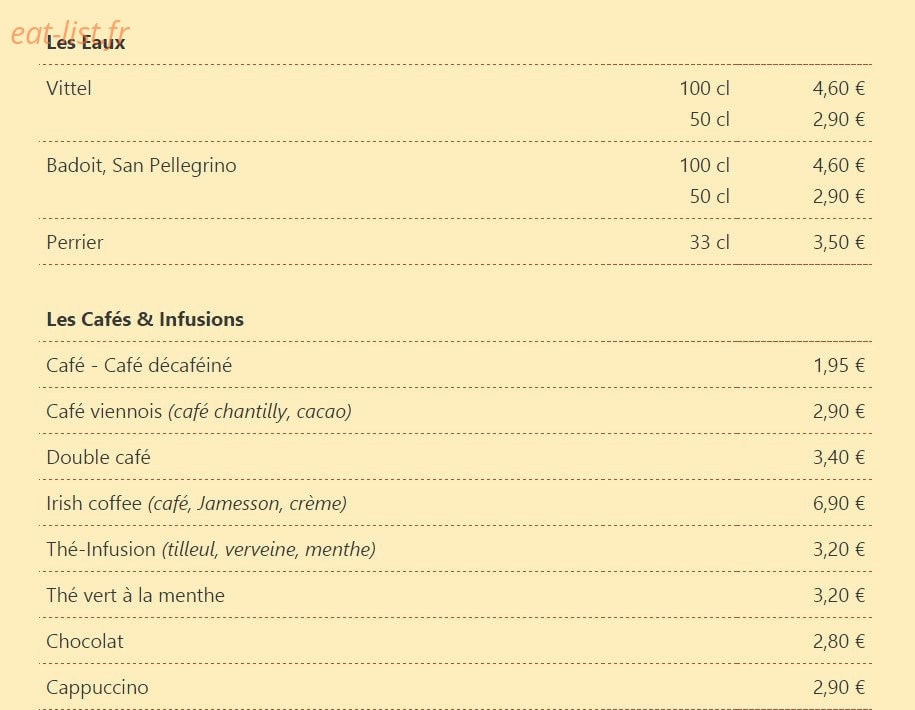Screen dimensions: 915x710
Task: Click Irish coffee price 6,90 €
Action: (839, 503)
